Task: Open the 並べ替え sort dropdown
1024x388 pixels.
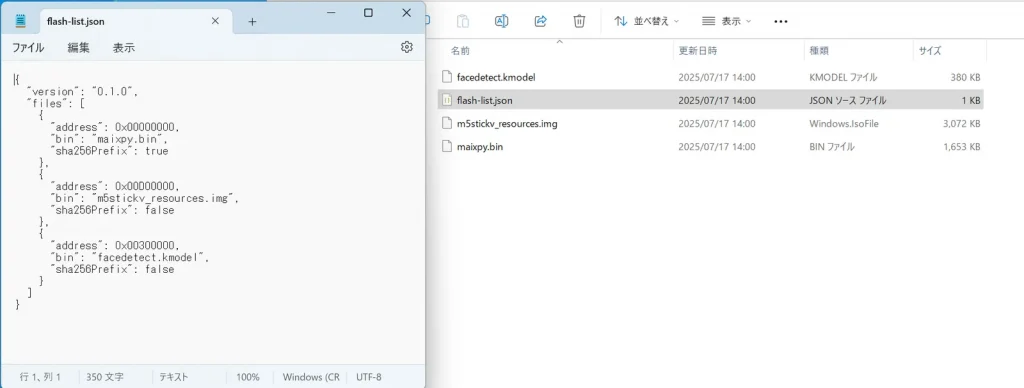Action: point(647,21)
